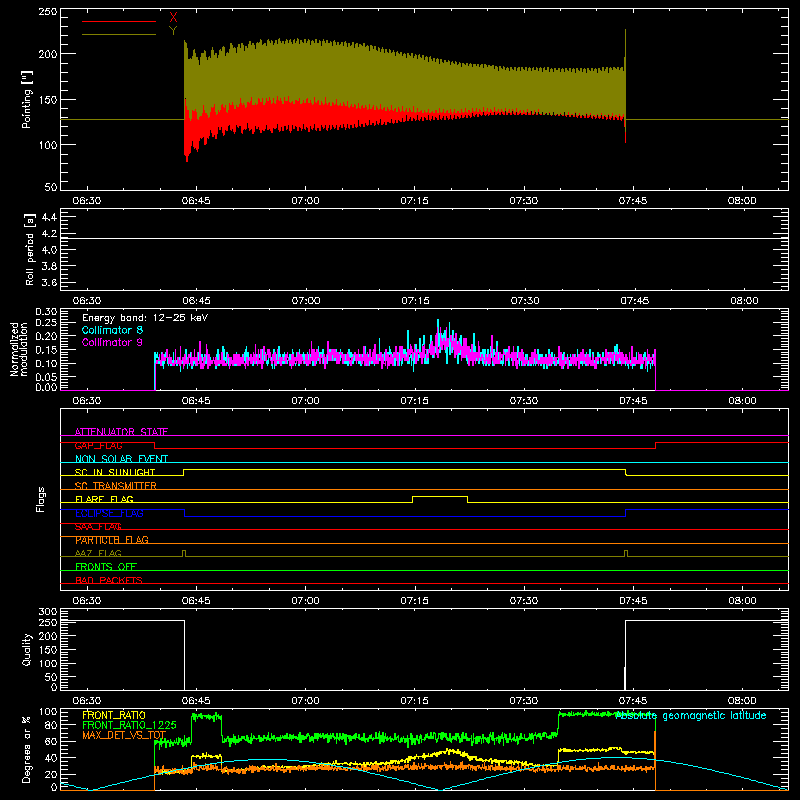Image resolution: width=800 pixels, height=800 pixels.
Task: Click the 4.4 tick value on Roll period axis
Action: pos(49,217)
